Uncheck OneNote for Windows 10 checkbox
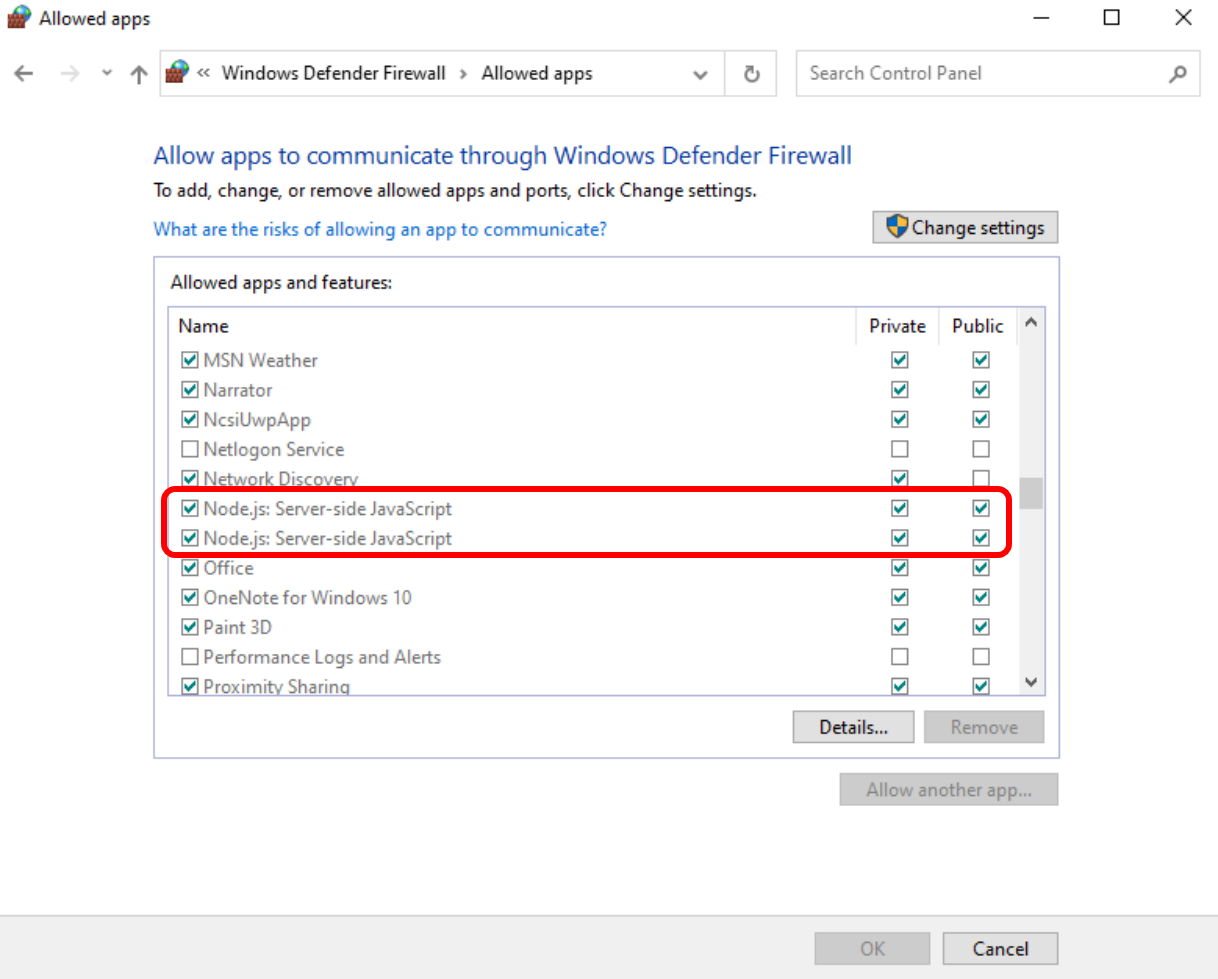Image resolution: width=1218 pixels, height=979 pixels. (189, 598)
